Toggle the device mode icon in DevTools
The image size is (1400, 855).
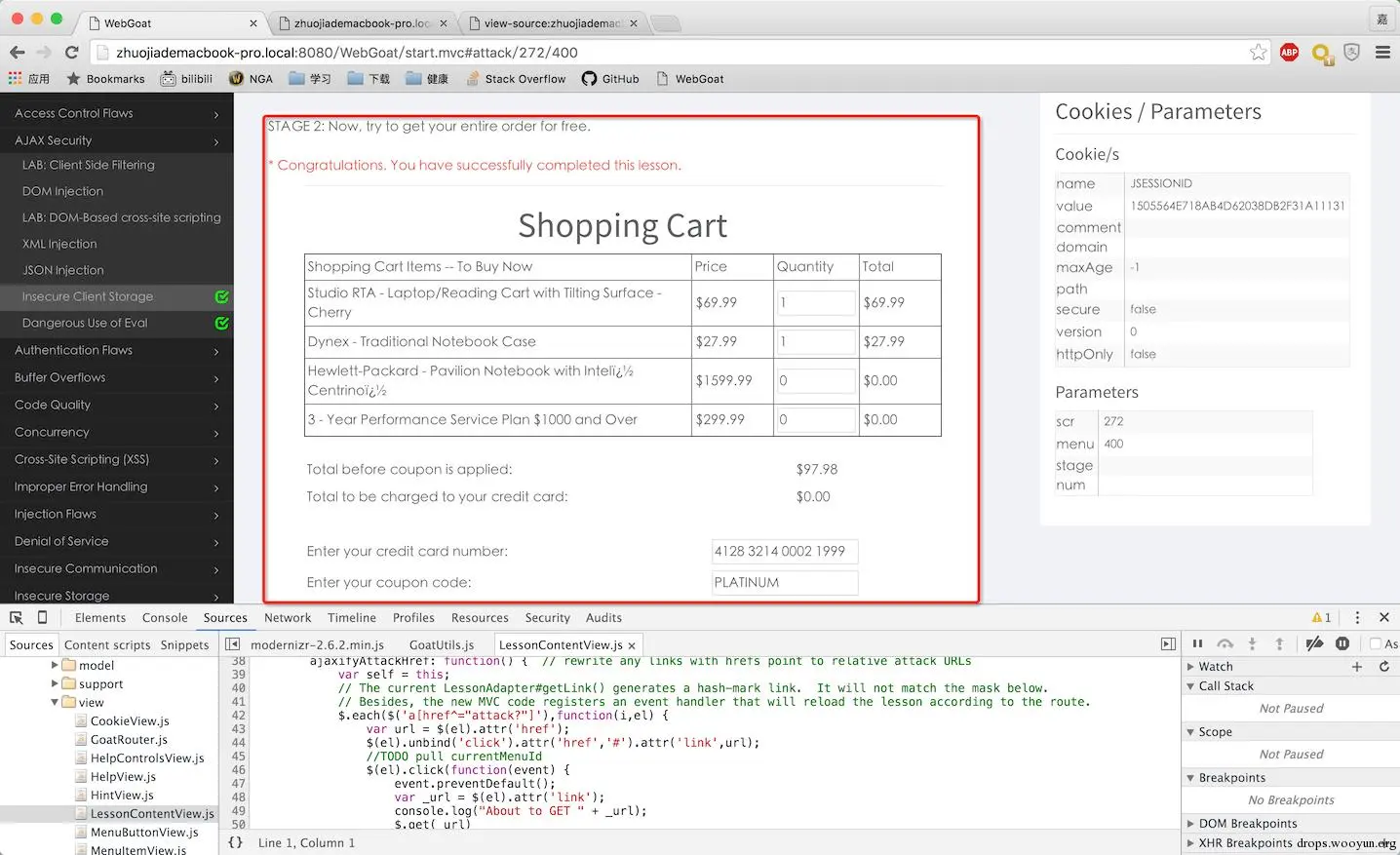tap(42, 617)
